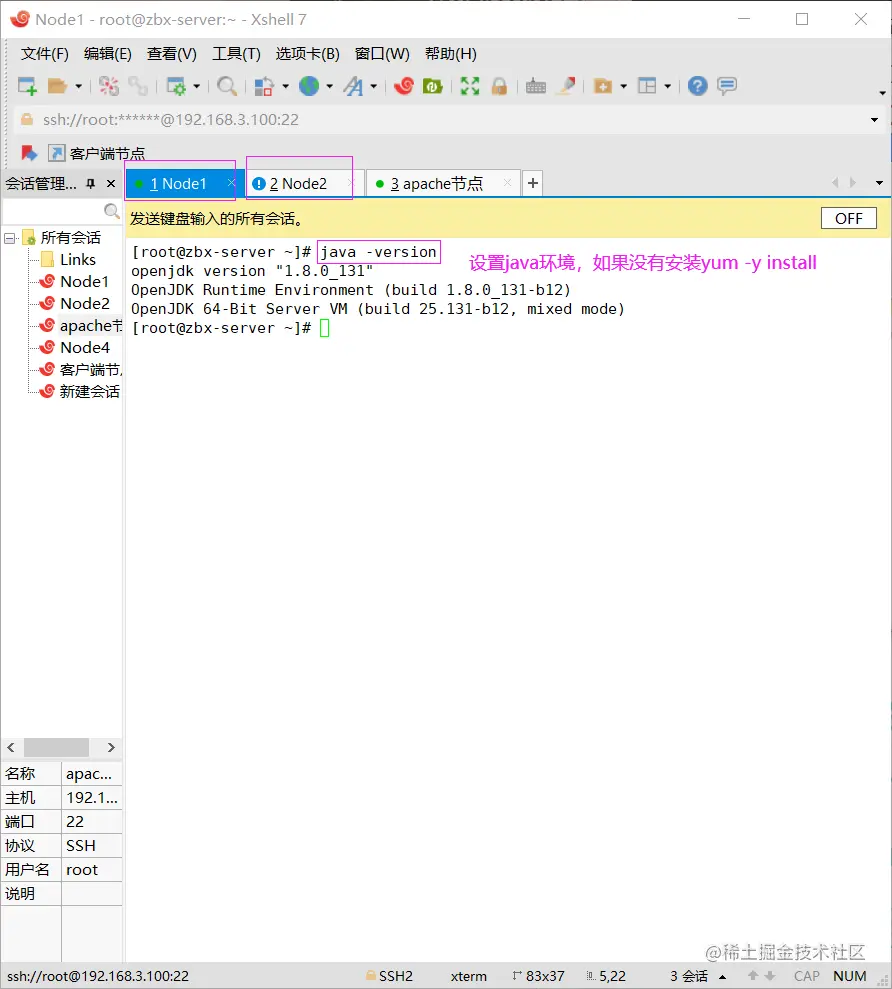892x989 pixels.
Task: Open the 选项卡(B) menu
Action: click(x=307, y=54)
